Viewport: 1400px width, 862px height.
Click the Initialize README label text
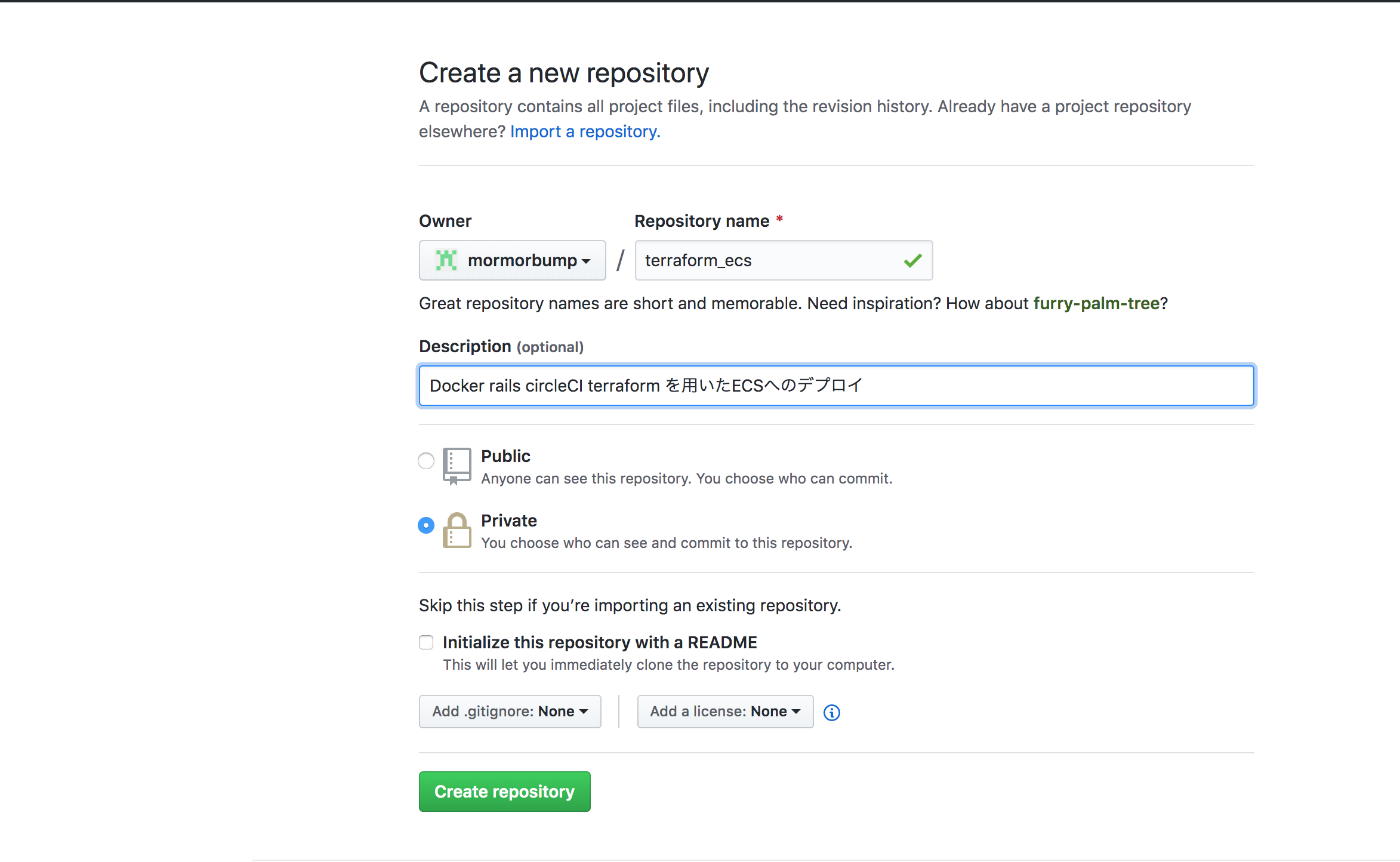599,642
